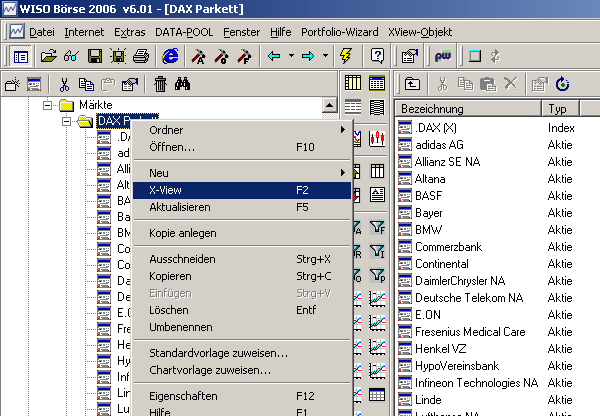The image size is (600, 416).
Task: Select Commerzbank in the list
Action: 448,247
